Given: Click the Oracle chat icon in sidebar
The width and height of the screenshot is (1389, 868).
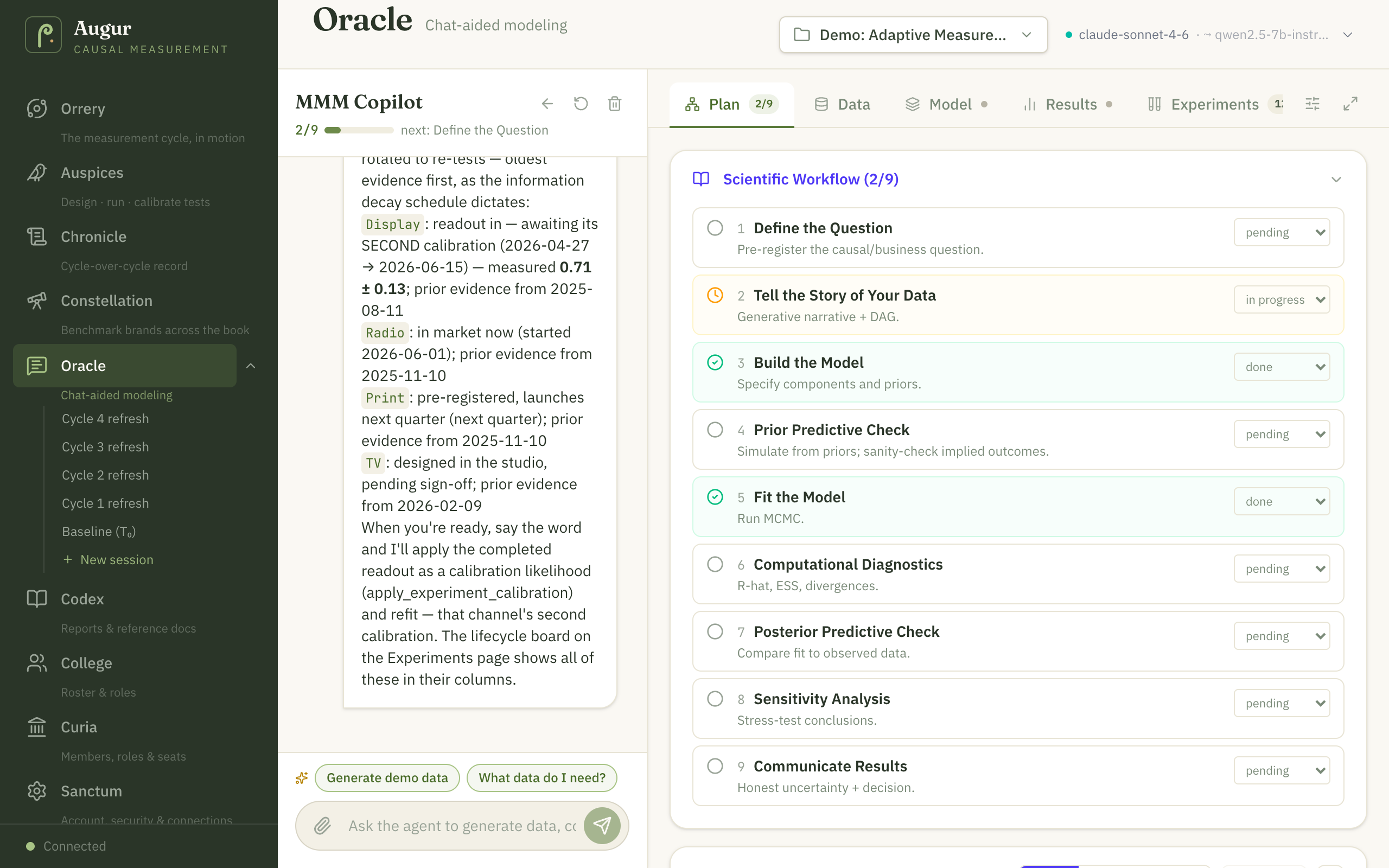Looking at the screenshot, I should (x=37, y=366).
